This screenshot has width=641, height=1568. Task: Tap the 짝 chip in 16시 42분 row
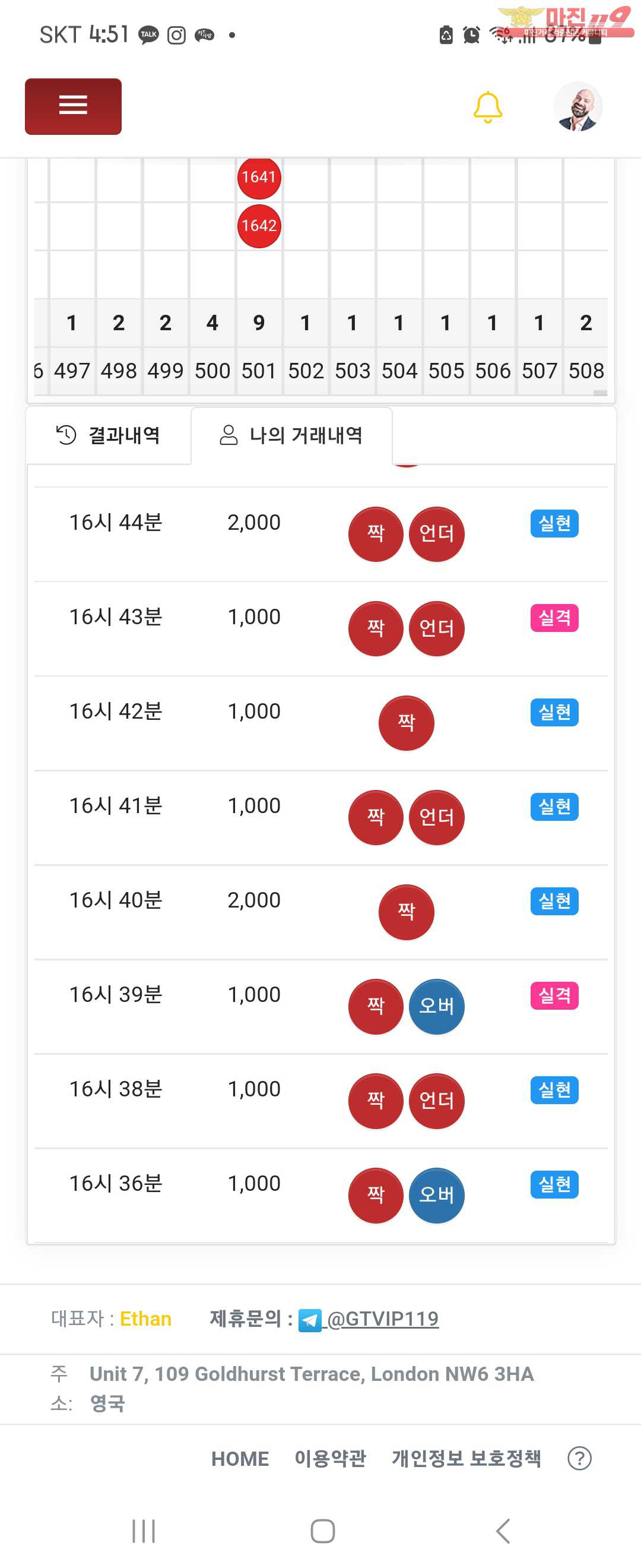coord(406,722)
